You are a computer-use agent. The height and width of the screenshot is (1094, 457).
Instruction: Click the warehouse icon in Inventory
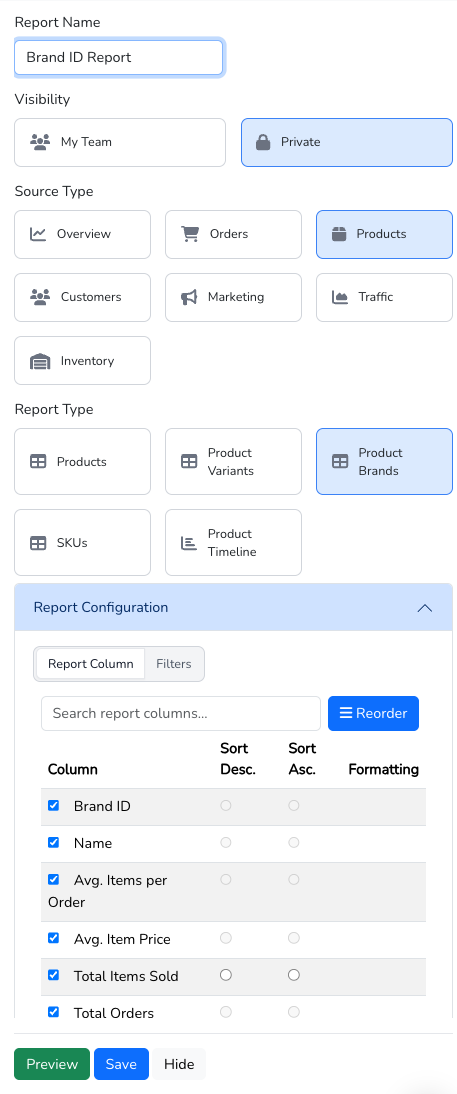click(x=40, y=361)
